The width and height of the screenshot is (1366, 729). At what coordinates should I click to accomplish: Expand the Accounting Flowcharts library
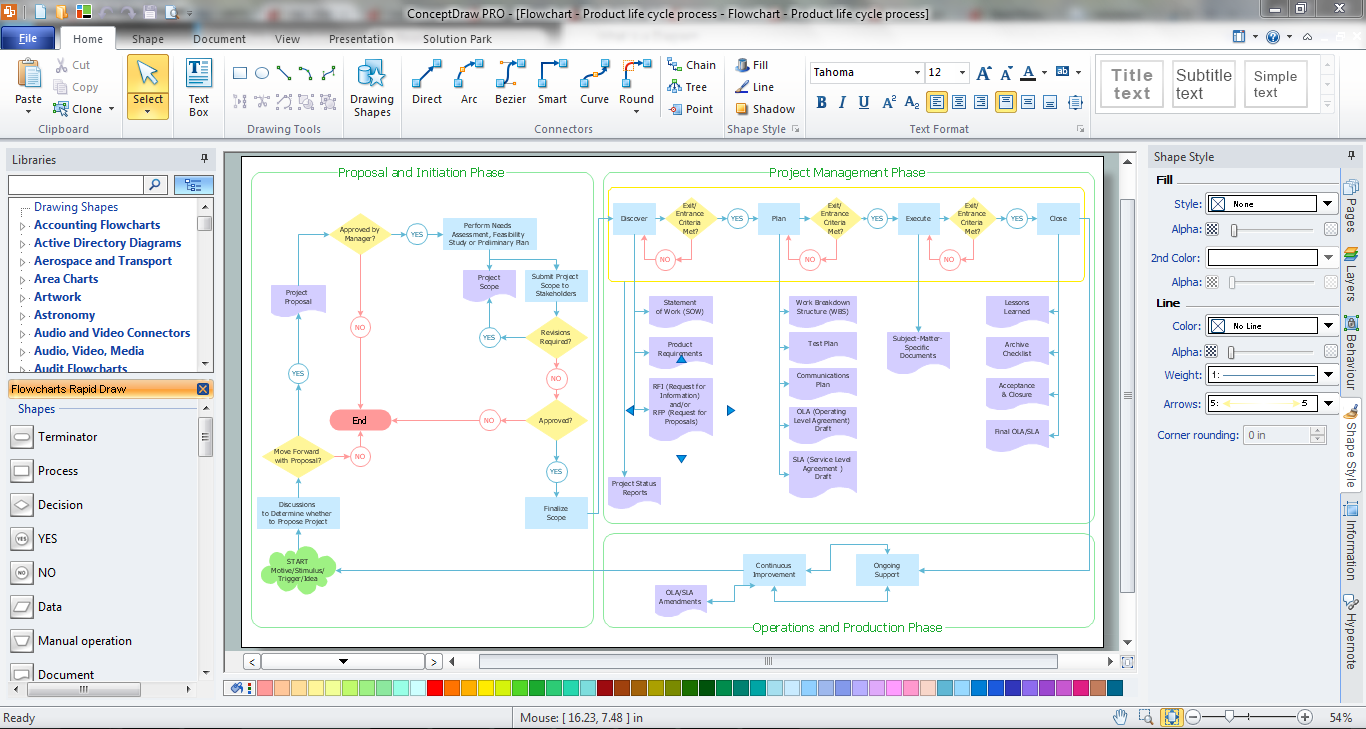[23, 226]
